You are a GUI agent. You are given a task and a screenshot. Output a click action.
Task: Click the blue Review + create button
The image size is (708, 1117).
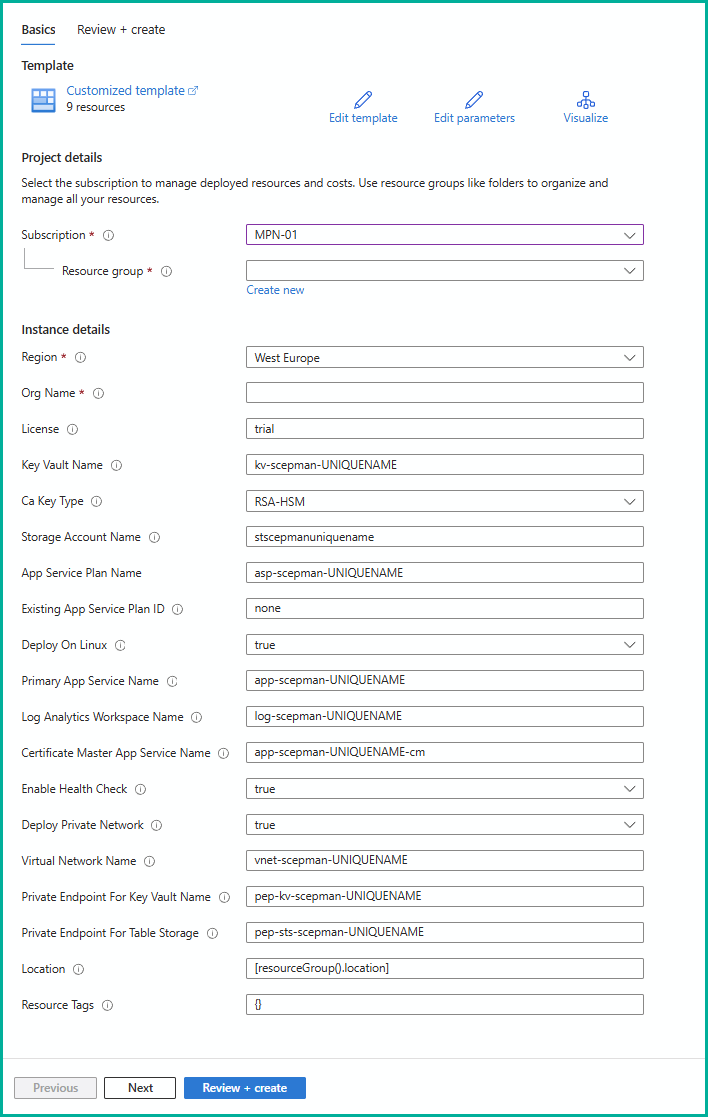click(x=245, y=1088)
